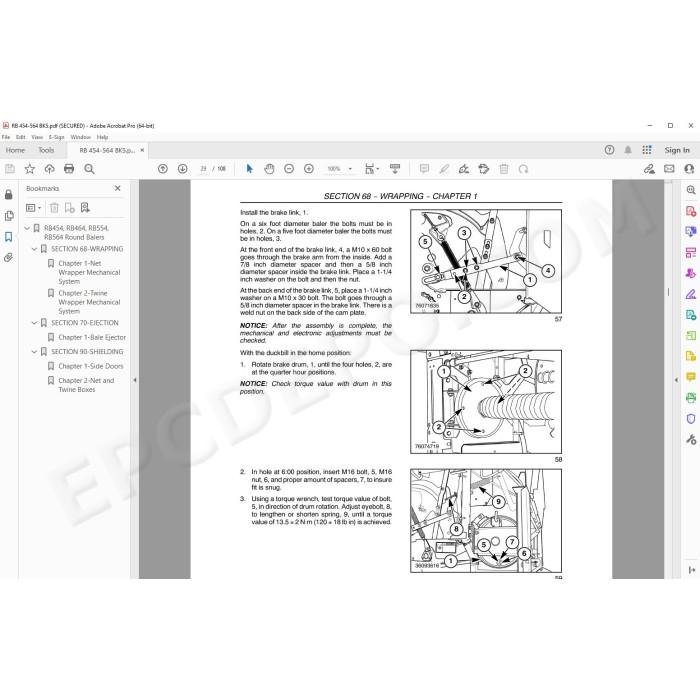Open notifications bell icon
700x700 pixels.
(628, 150)
